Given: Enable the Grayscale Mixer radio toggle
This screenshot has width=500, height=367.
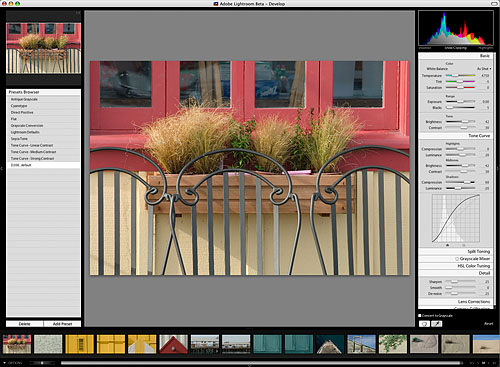Looking at the screenshot, I should (457, 259).
